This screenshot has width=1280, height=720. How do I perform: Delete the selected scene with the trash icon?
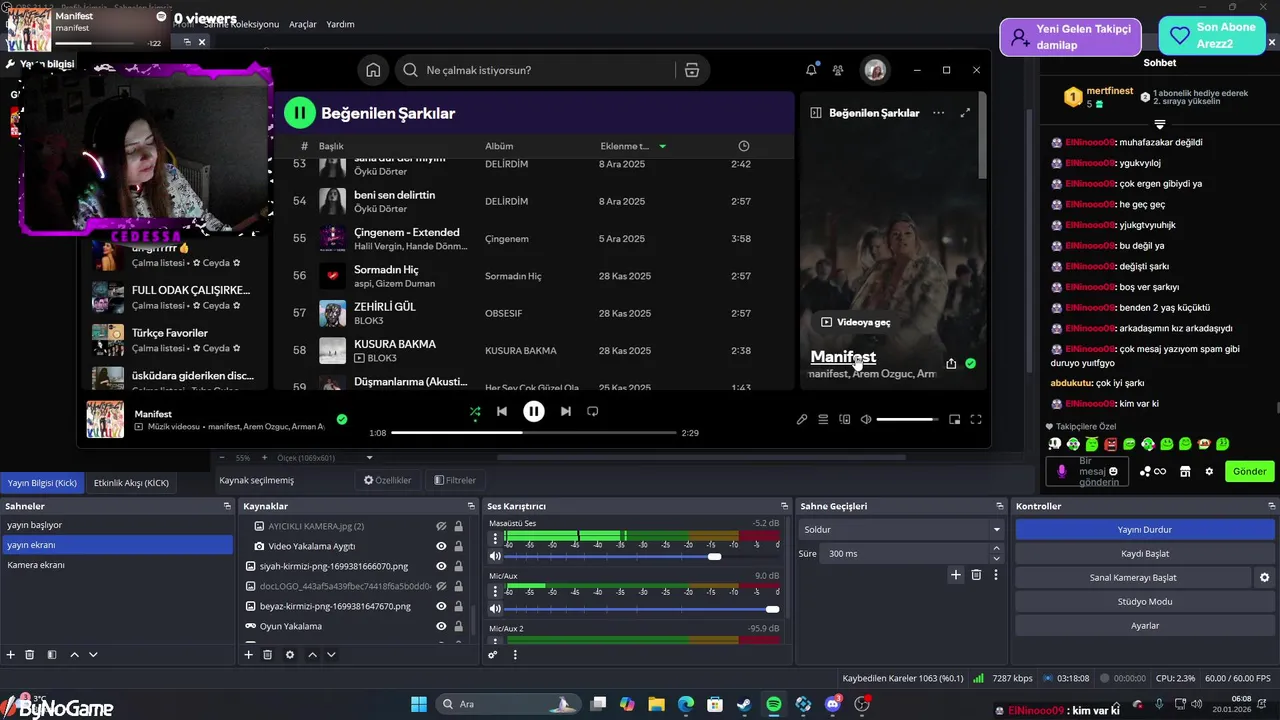coord(30,655)
